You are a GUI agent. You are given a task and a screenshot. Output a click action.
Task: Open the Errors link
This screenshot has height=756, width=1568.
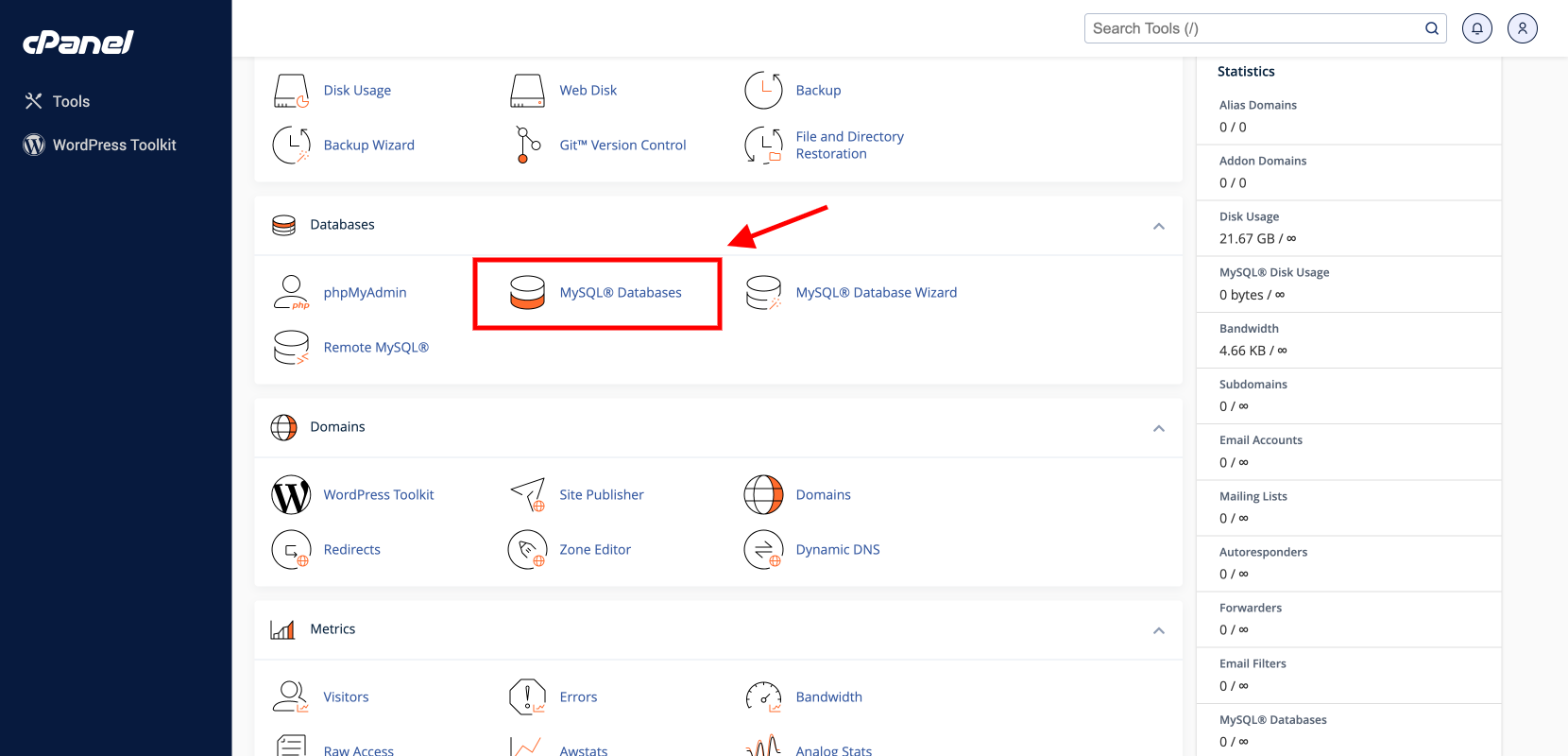coord(578,697)
